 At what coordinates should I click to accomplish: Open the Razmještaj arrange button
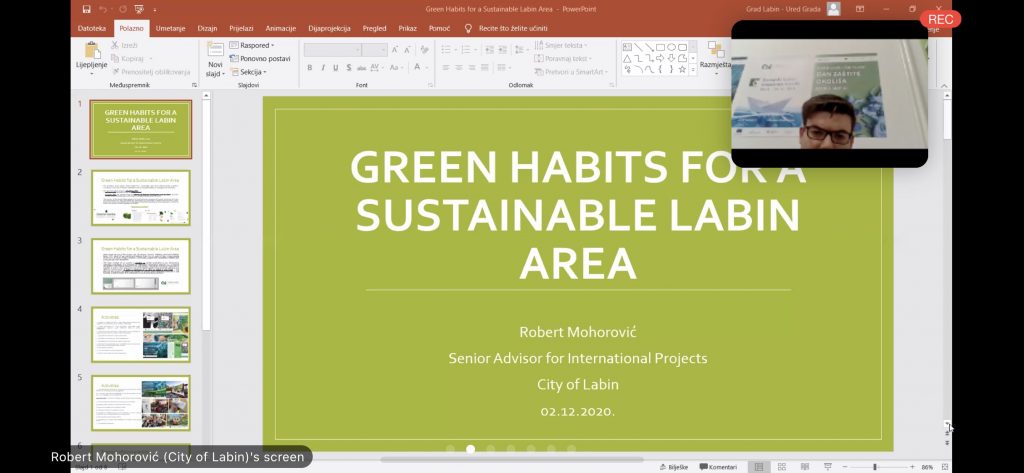pos(716,56)
